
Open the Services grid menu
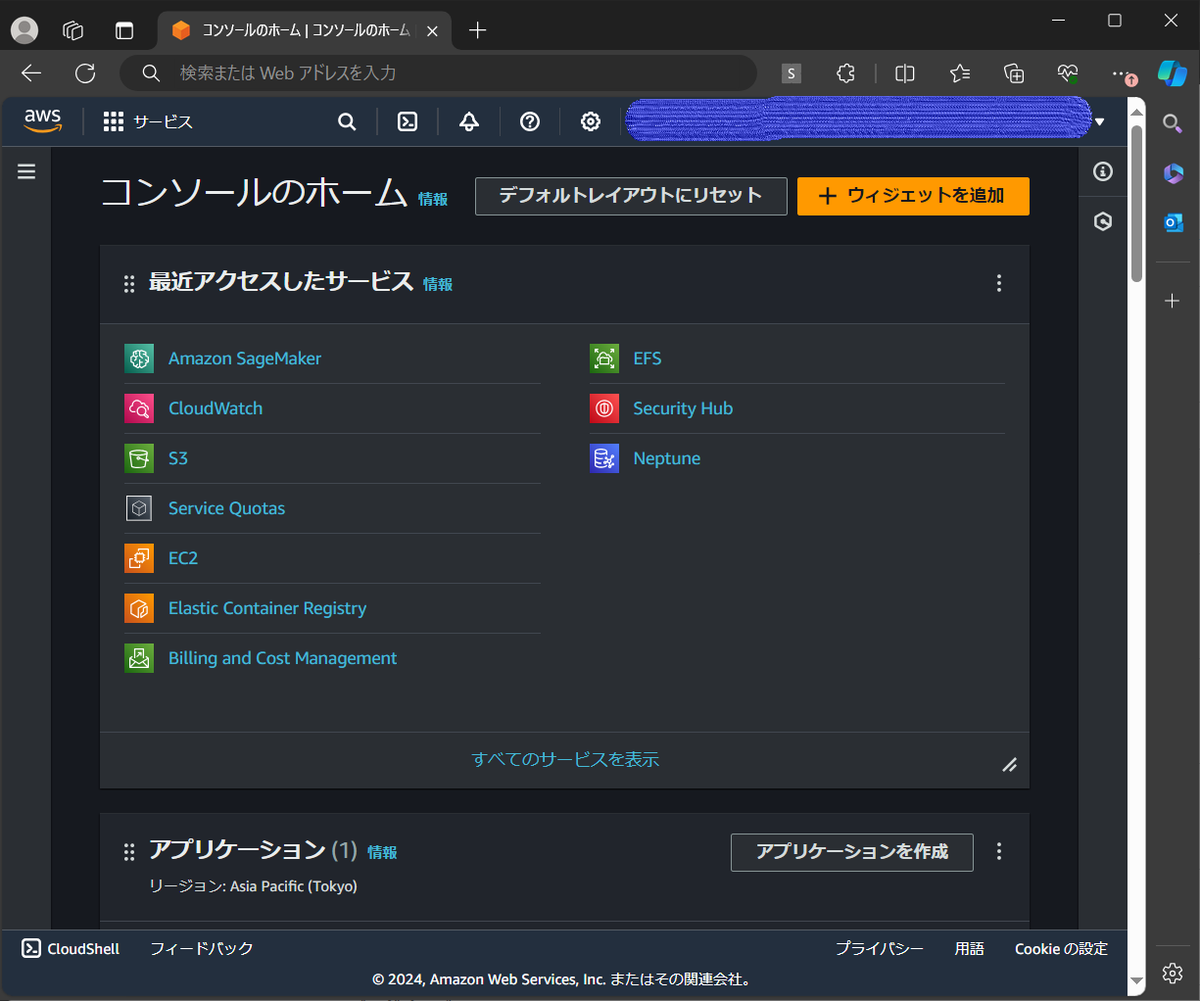pyautogui.click(x=114, y=122)
